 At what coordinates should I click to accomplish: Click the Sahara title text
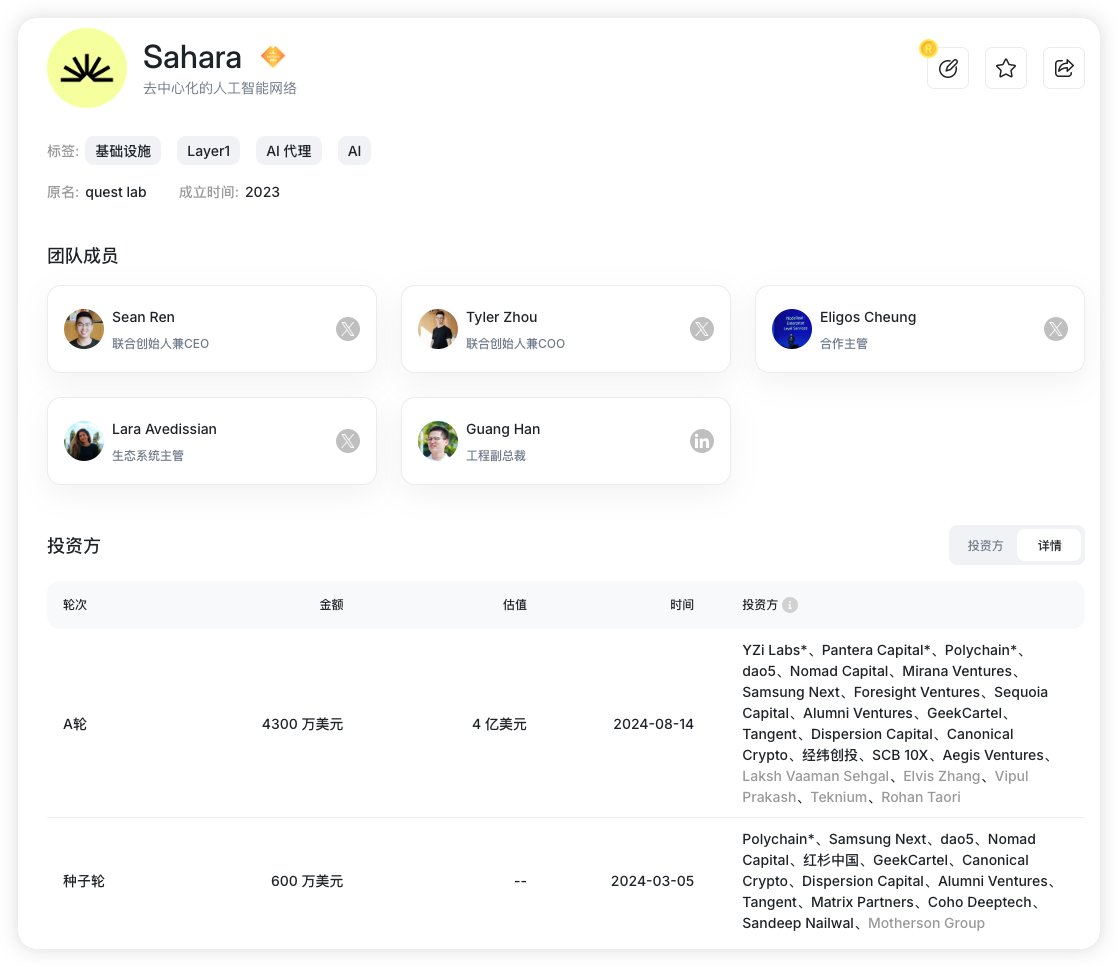point(193,57)
